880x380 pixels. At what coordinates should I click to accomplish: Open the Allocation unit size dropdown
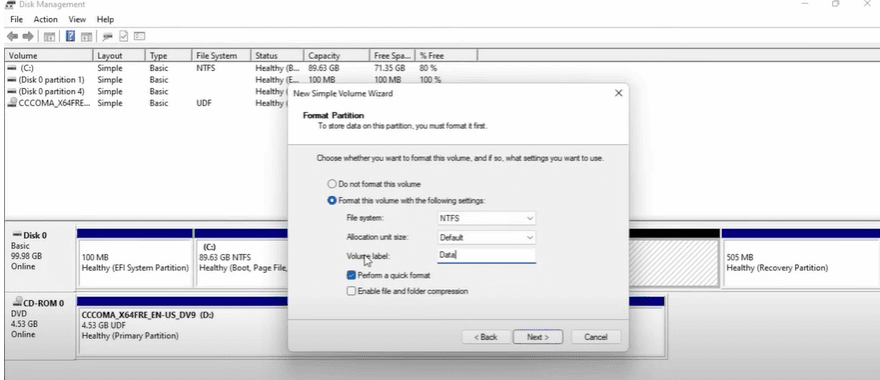[486, 237]
